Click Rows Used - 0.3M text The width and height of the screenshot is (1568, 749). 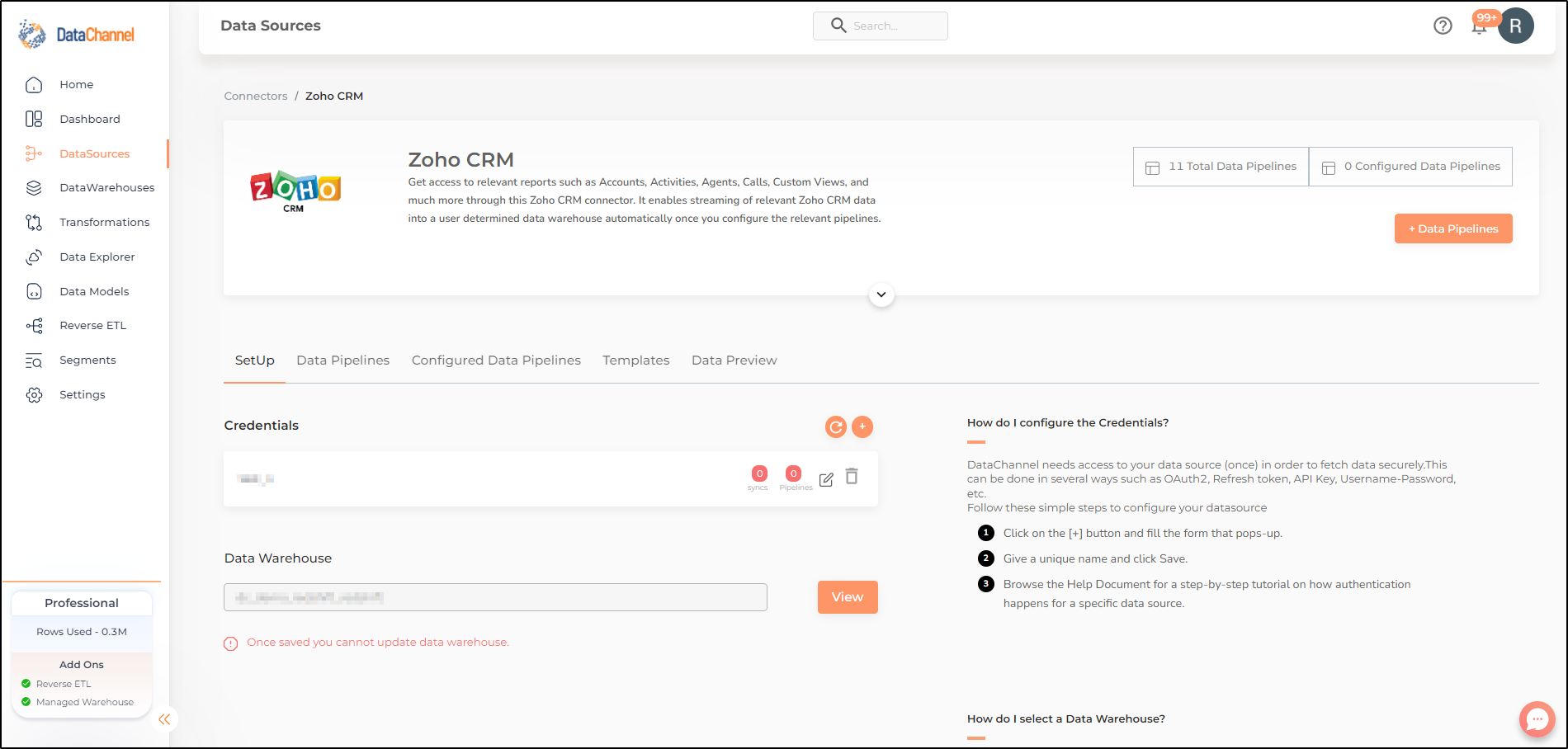82,632
